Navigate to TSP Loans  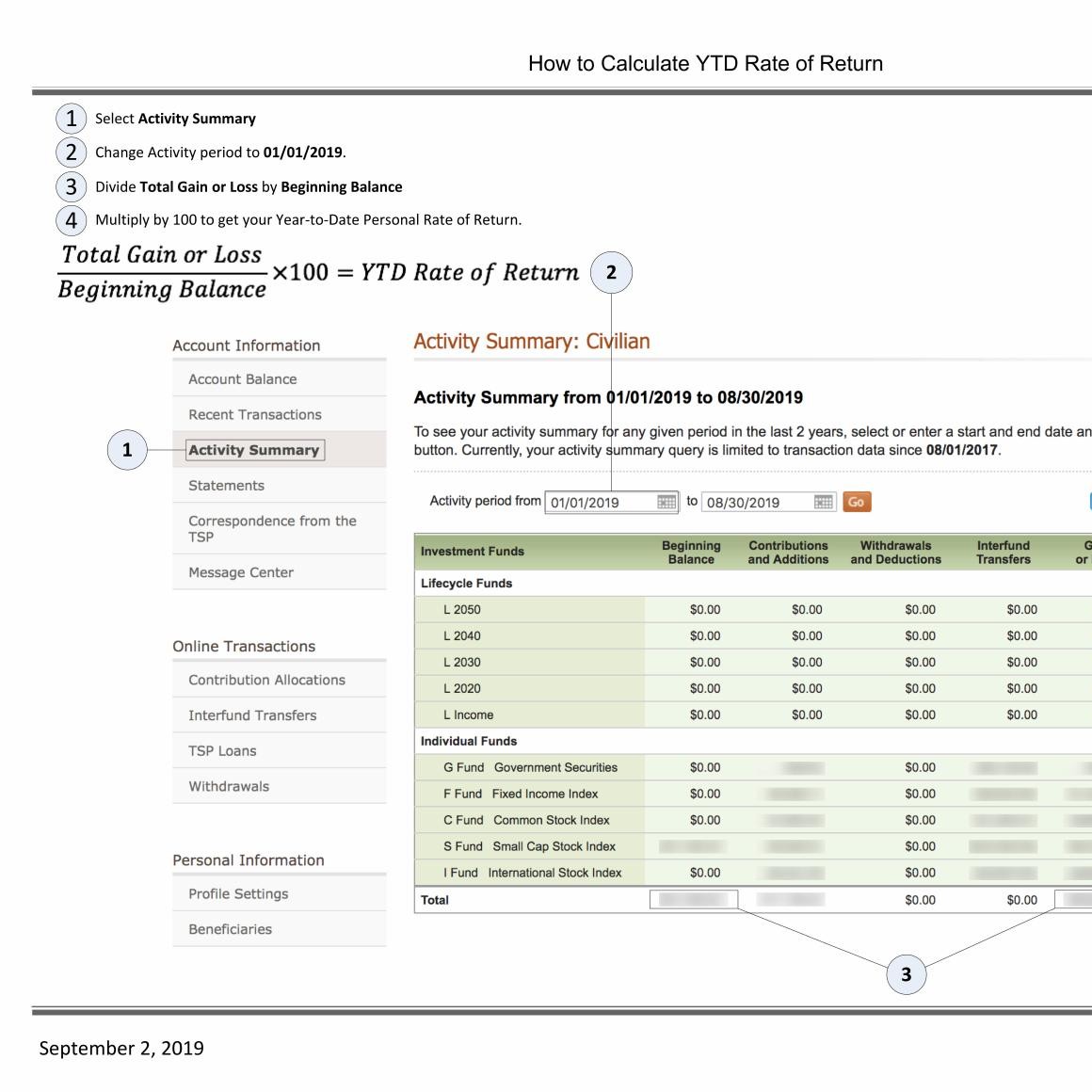(x=222, y=751)
